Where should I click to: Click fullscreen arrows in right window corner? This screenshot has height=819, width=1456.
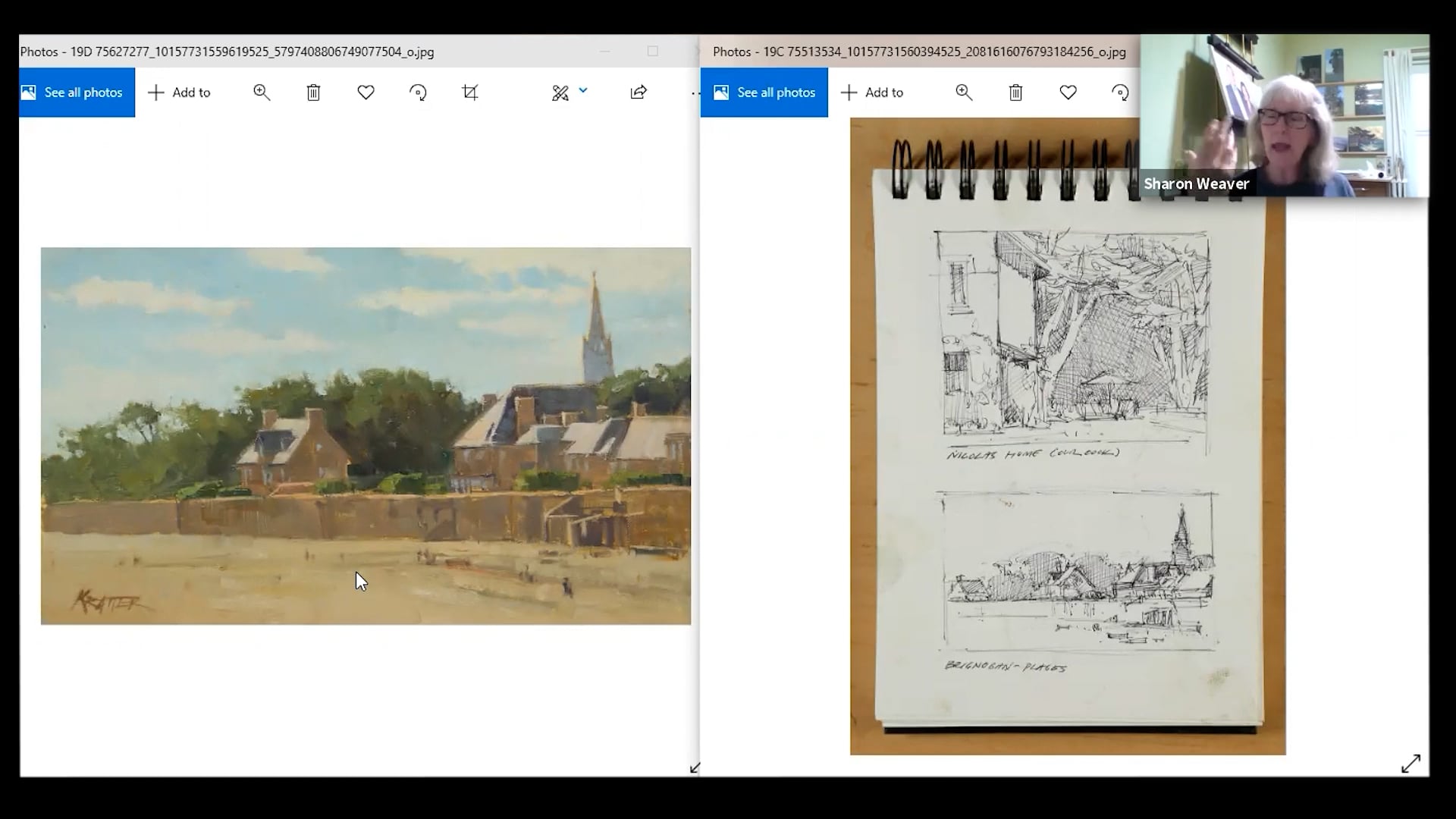(1410, 764)
